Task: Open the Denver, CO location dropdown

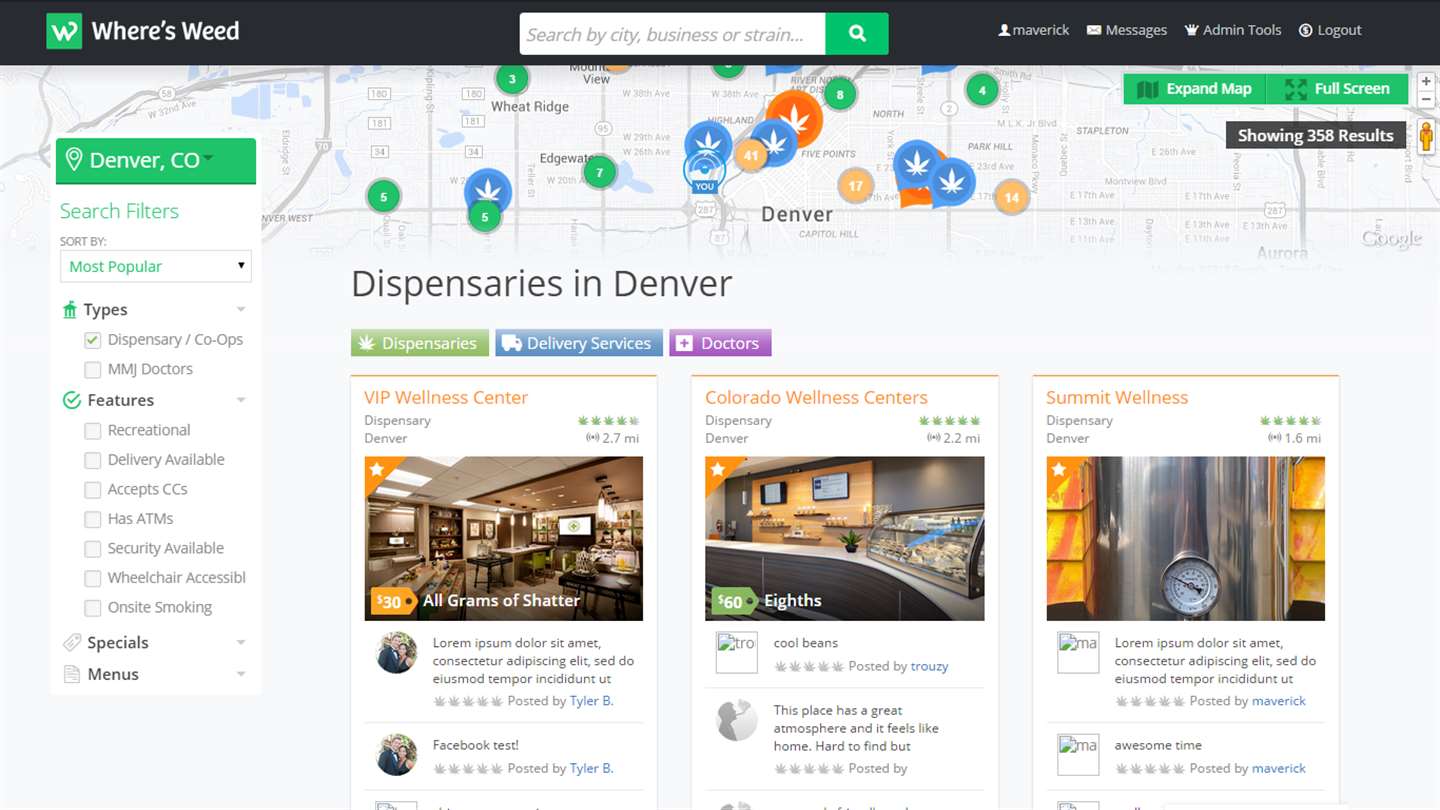Action: [x=156, y=160]
